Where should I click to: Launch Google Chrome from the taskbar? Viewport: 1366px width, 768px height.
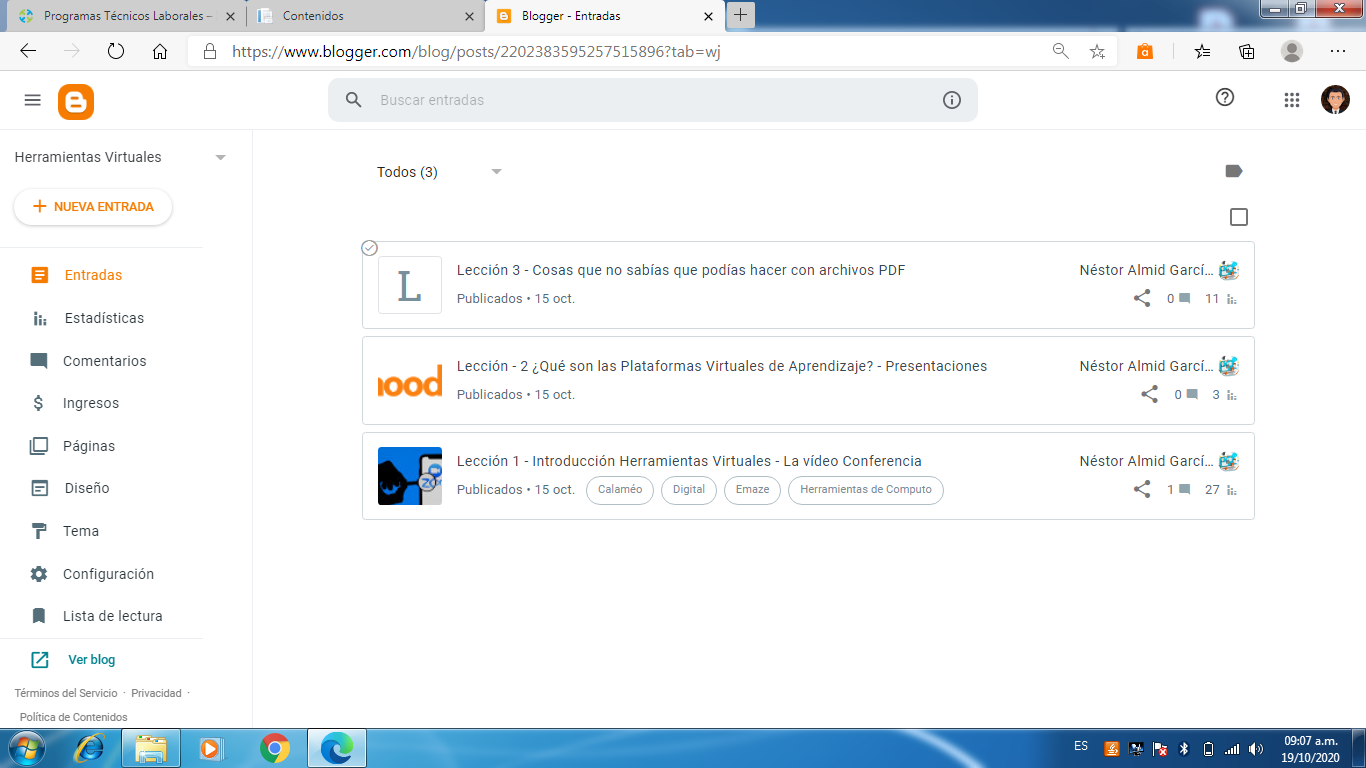point(275,748)
